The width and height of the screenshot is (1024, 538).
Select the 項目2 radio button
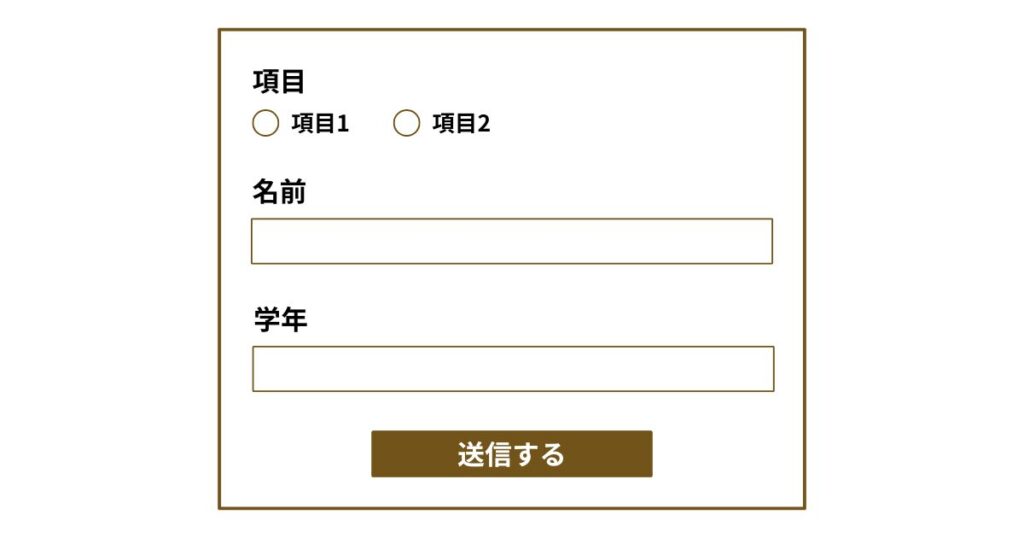point(406,123)
